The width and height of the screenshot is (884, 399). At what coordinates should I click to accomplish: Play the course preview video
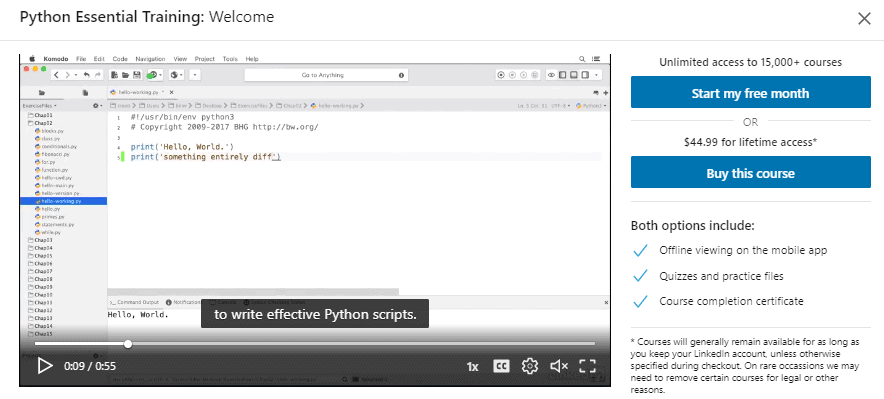click(x=45, y=366)
